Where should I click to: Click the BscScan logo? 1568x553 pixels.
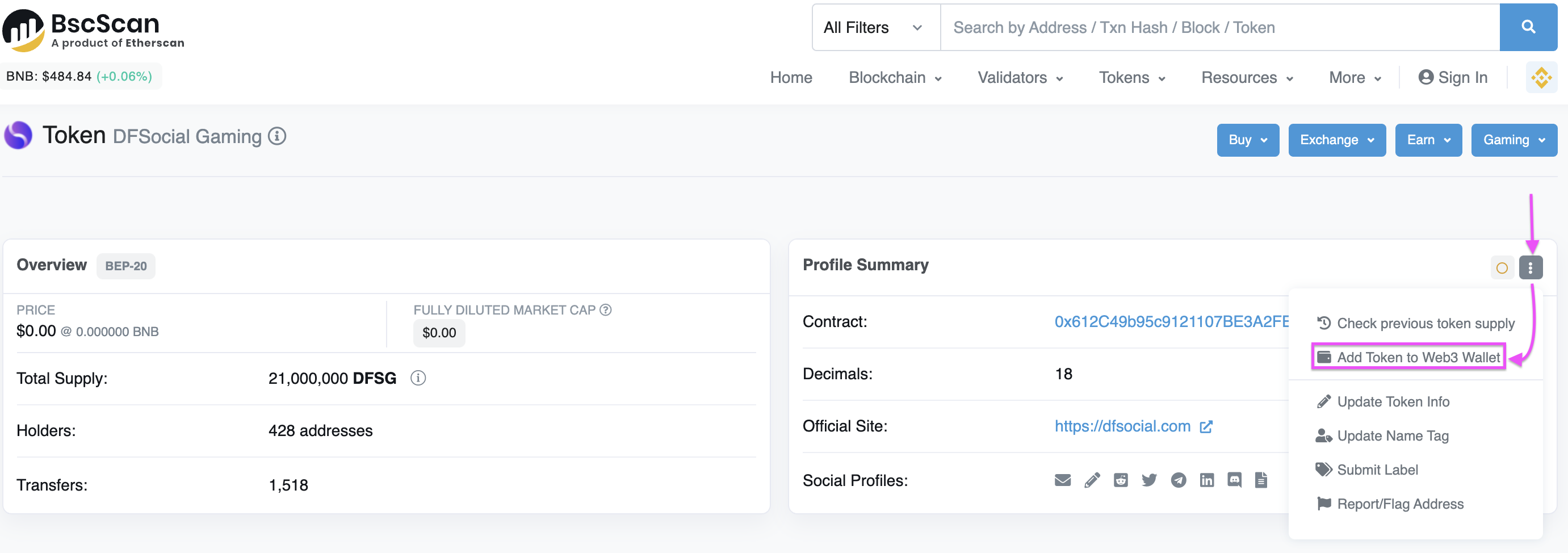(93, 30)
